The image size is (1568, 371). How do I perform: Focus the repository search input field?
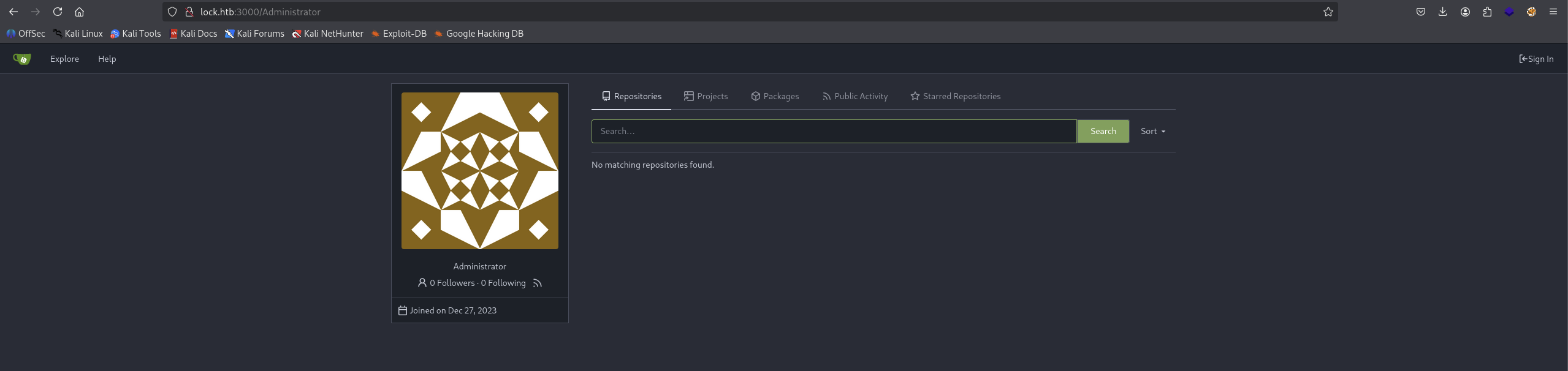click(x=834, y=131)
